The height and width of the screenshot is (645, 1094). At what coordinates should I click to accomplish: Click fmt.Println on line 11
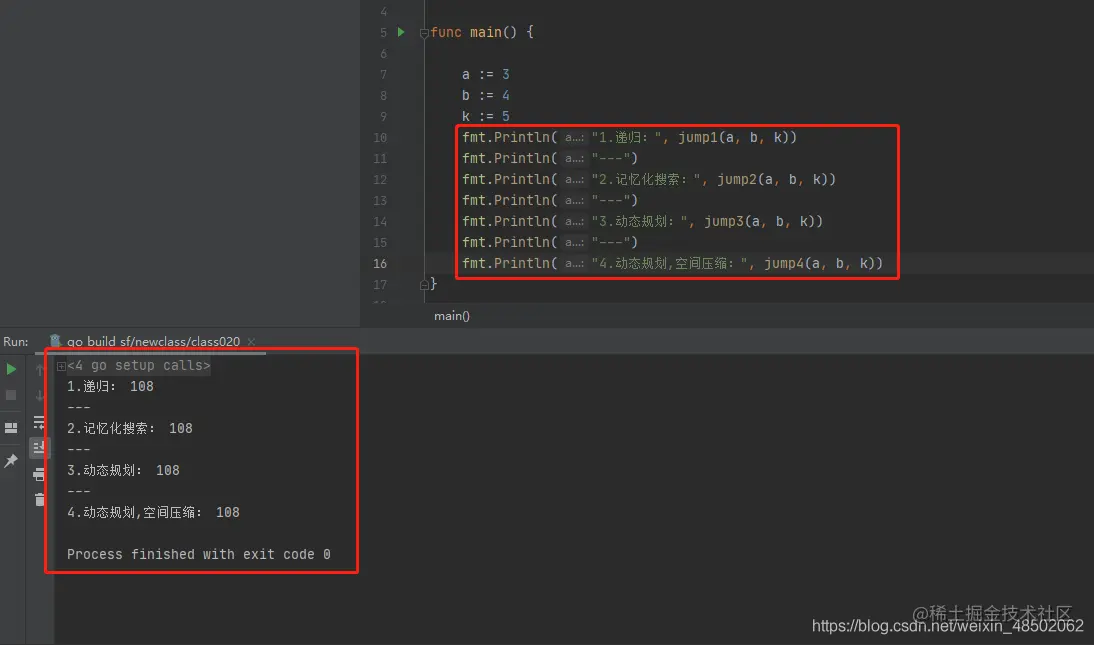[x=506, y=158]
